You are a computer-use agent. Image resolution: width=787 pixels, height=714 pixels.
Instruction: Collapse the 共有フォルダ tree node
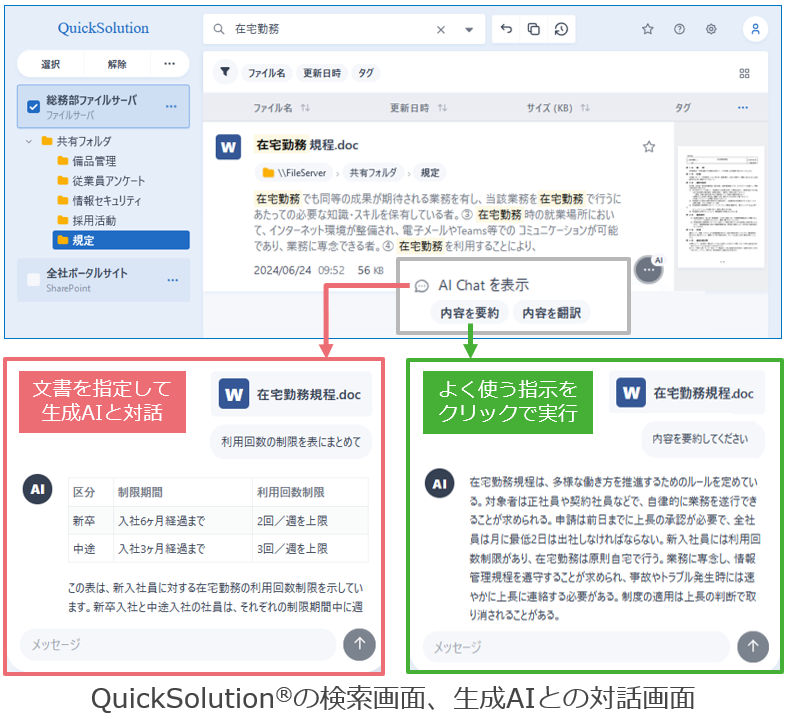click(29, 142)
